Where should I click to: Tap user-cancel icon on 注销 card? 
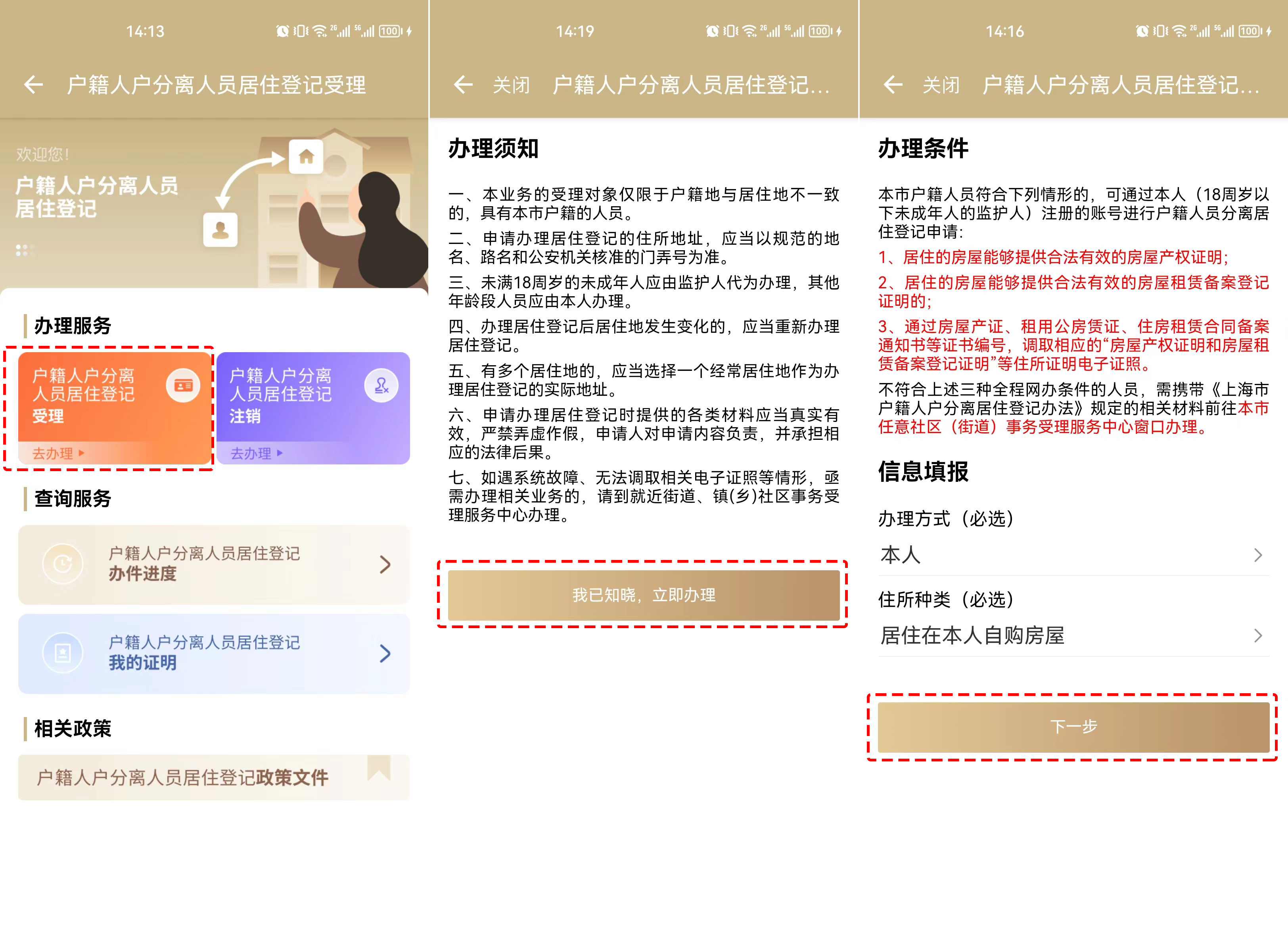[381, 385]
